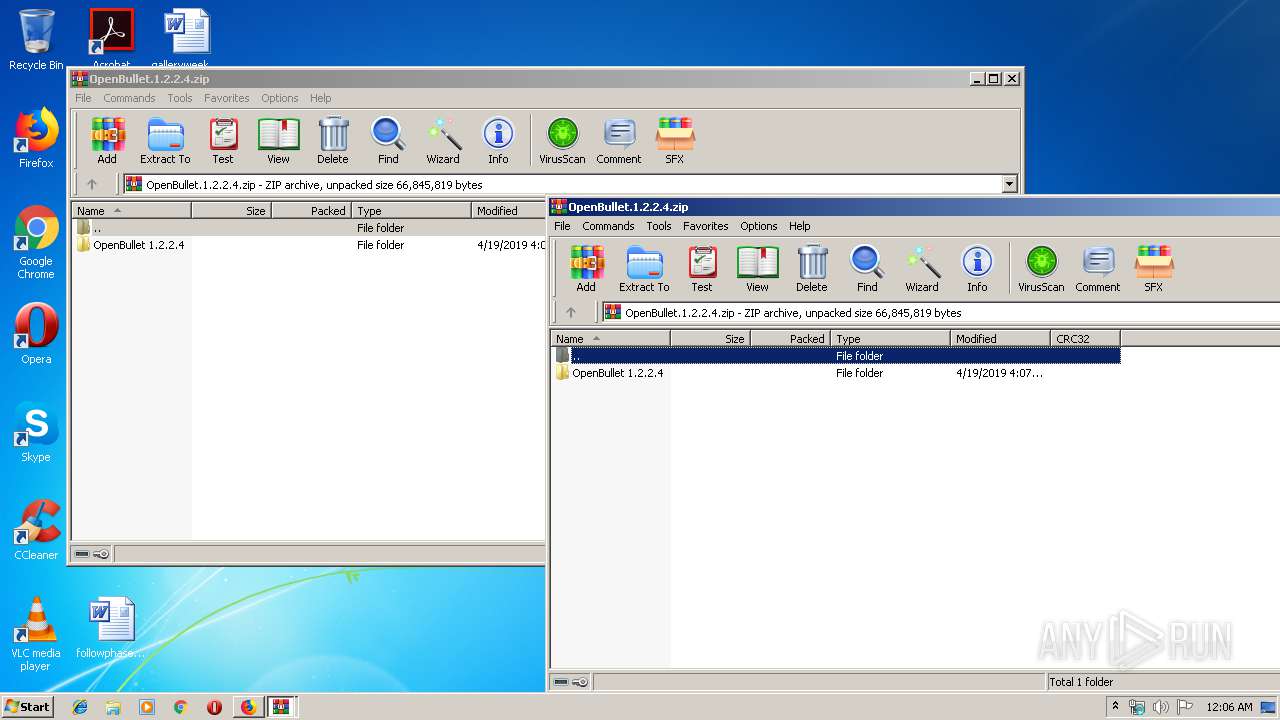
Task: Select the Google Chrome desktop shortcut
Action: (36, 242)
